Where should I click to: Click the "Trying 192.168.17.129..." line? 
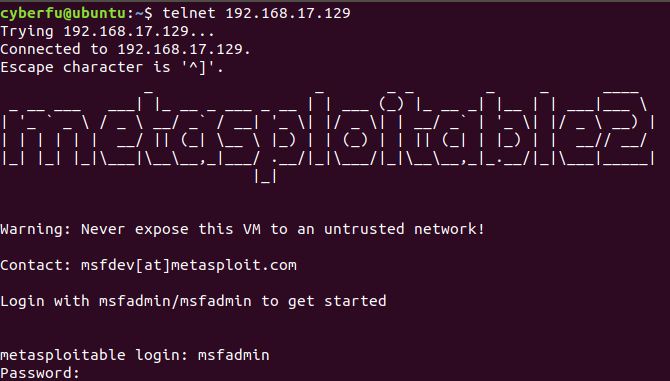click(x=107, y=31)
